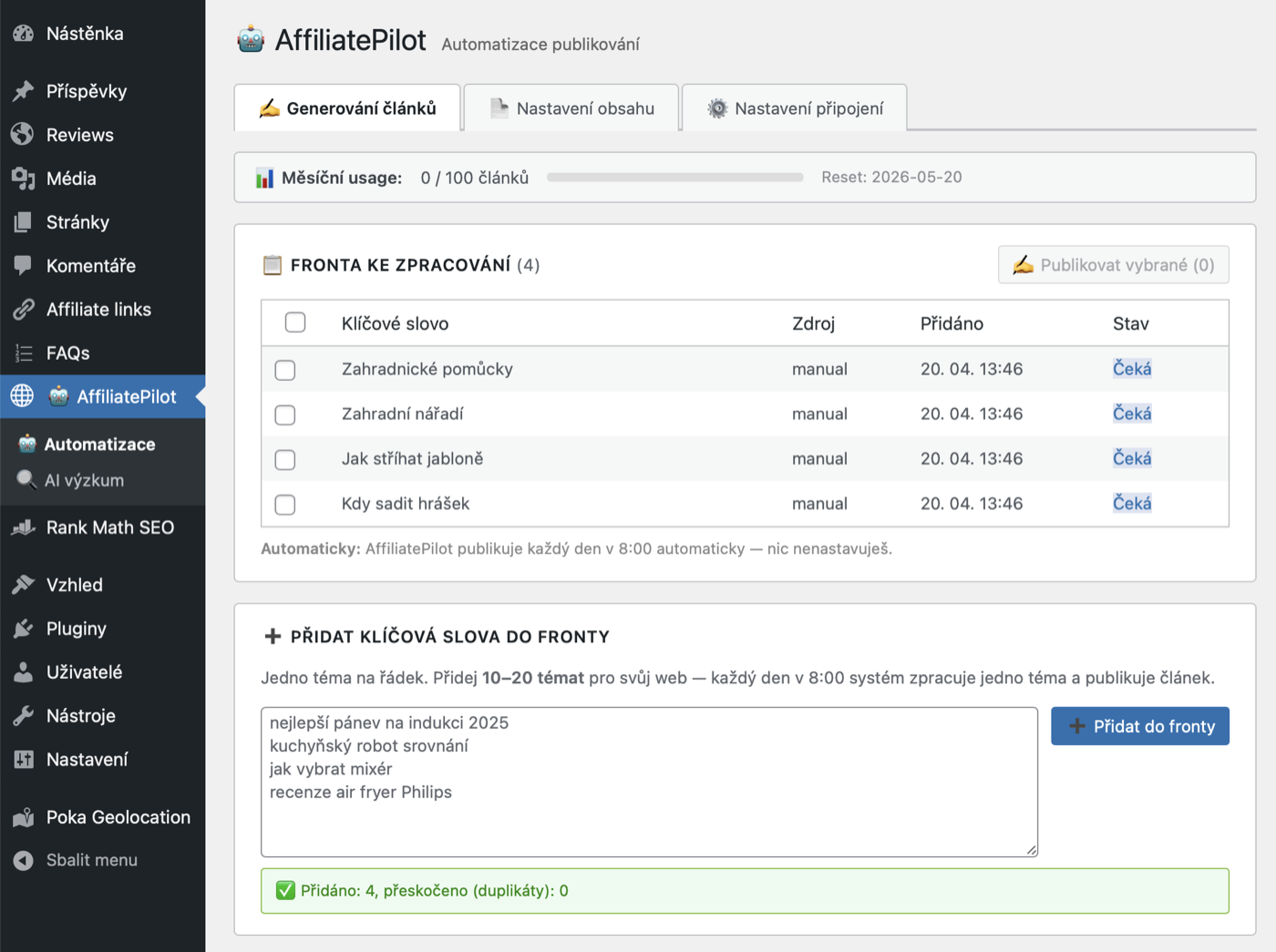This screenshot has height=952, width=1276.
Task: Click the Zdroj column header
Action: 814,323
